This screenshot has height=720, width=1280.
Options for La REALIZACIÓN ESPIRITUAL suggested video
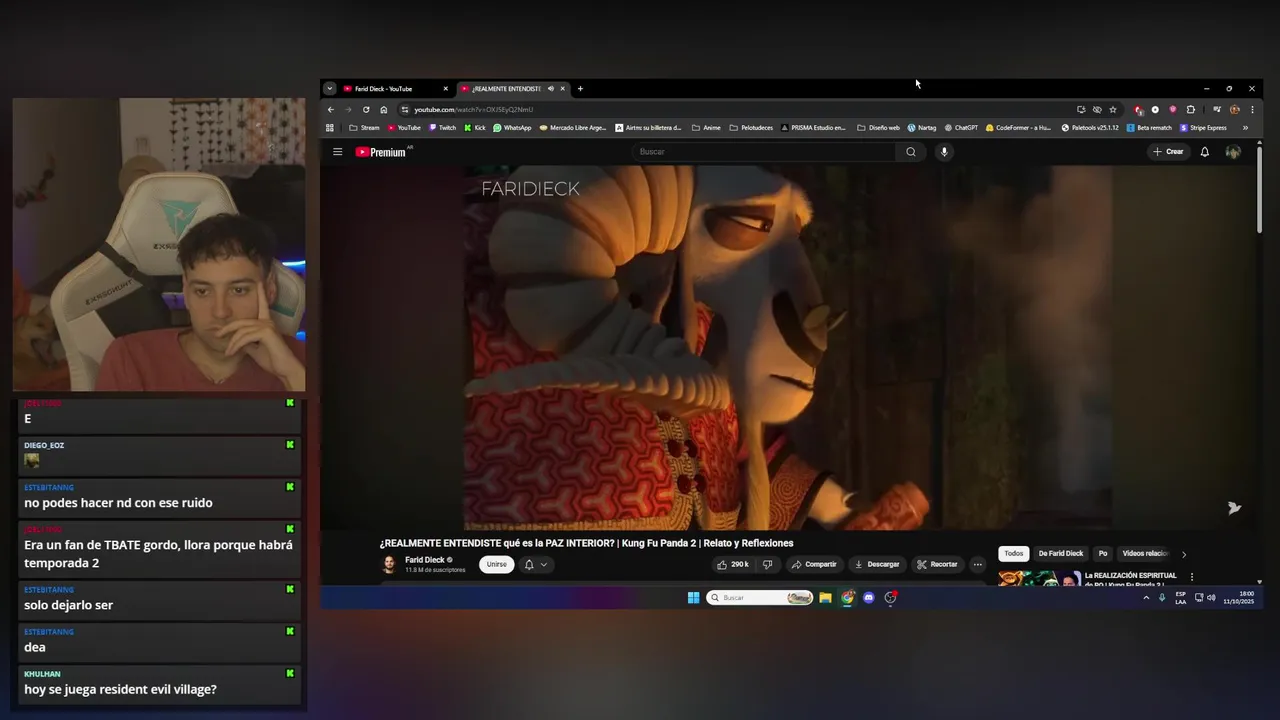click(1192, 576)
